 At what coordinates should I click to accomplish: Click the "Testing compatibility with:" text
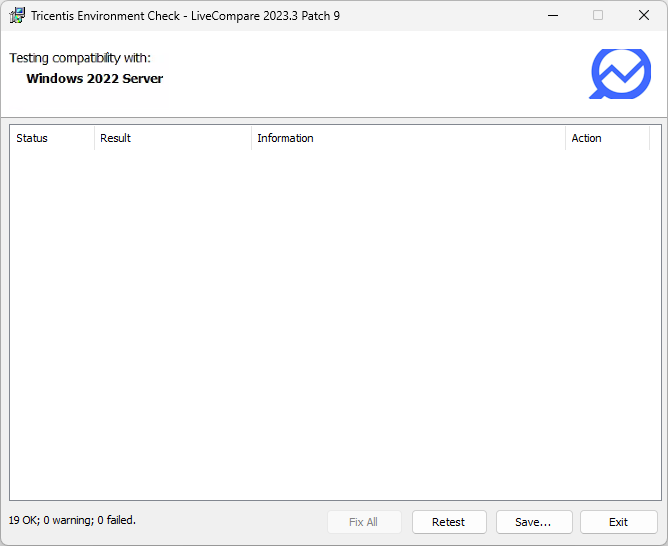[80, 58]
